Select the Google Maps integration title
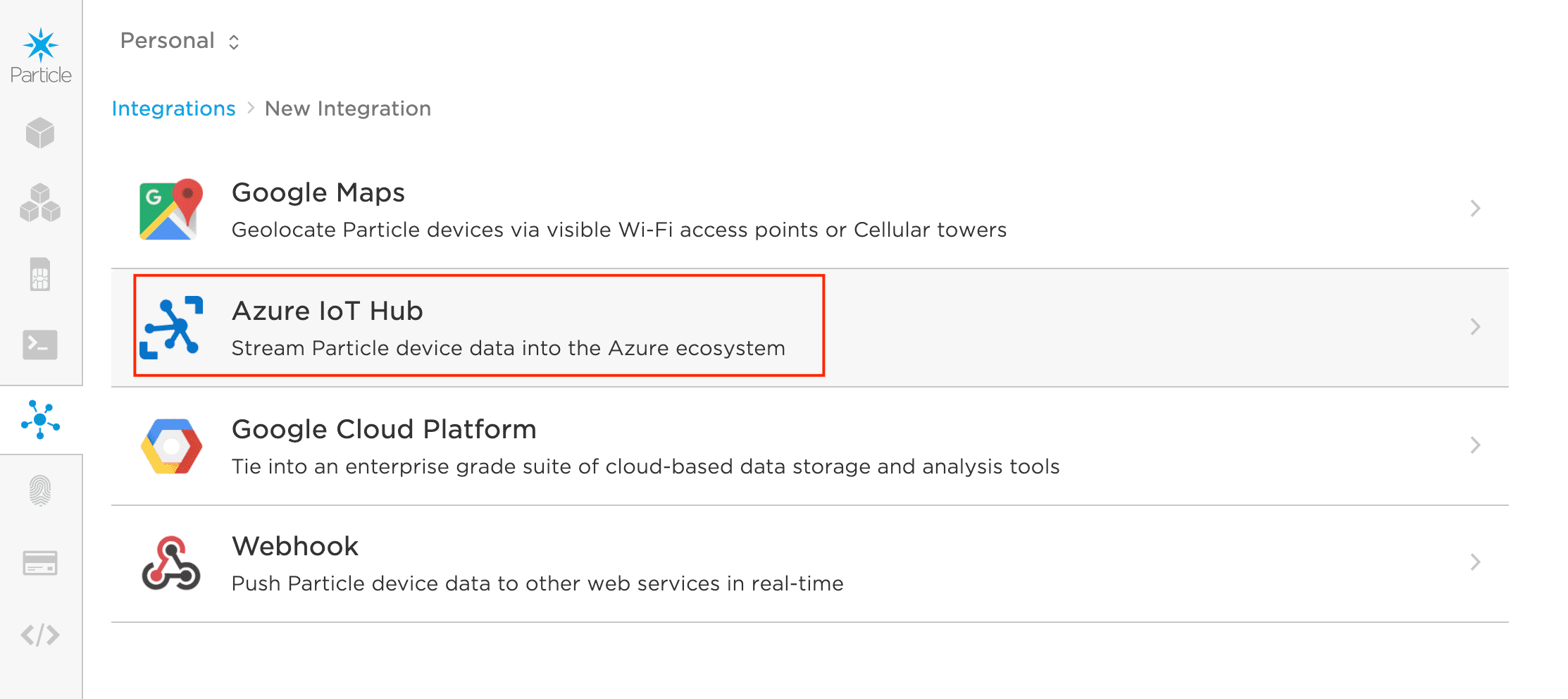The width and height of the screenshot is (1568, 699). (318, 193)
